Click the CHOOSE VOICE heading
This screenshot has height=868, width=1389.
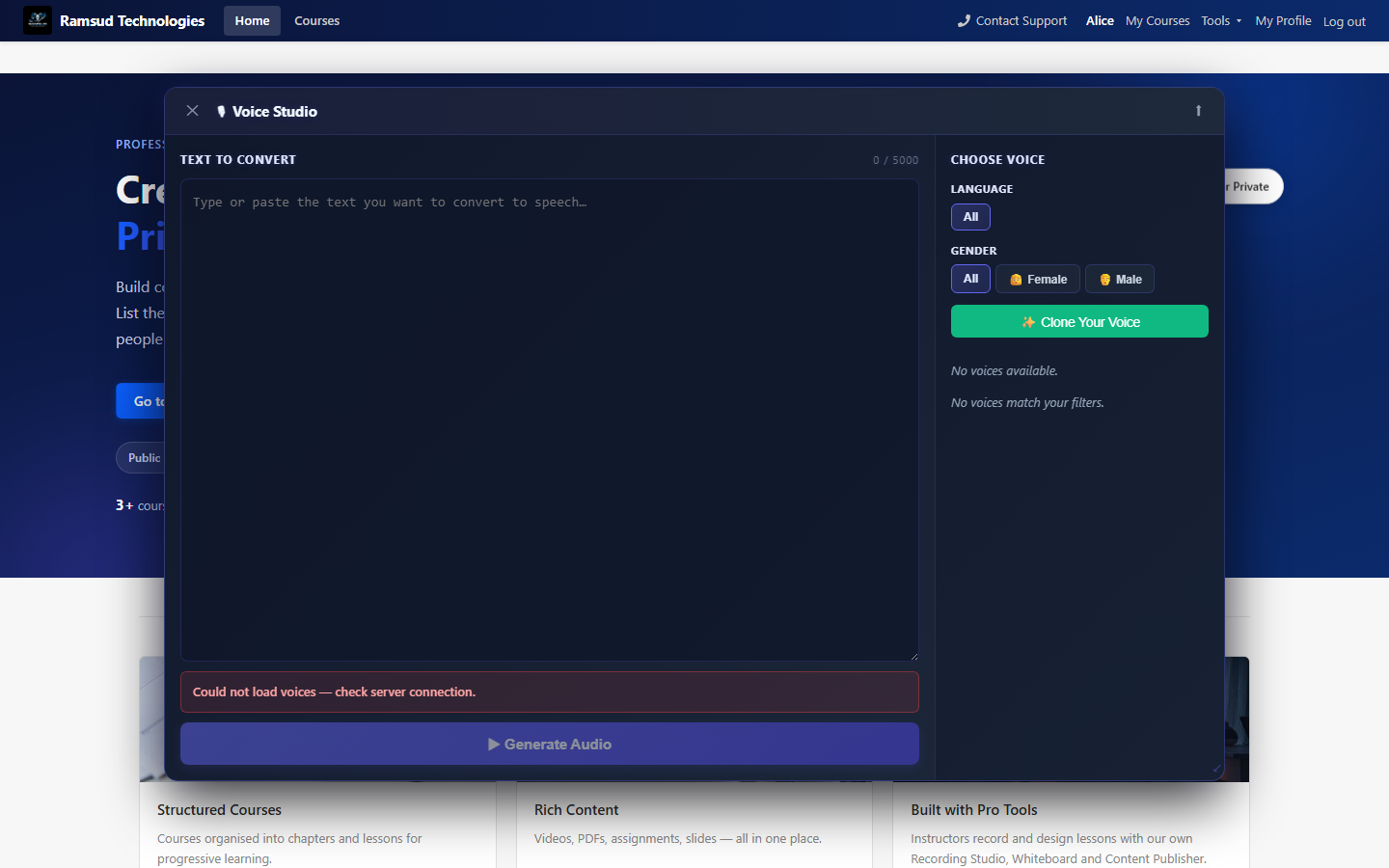coord(997,160)
